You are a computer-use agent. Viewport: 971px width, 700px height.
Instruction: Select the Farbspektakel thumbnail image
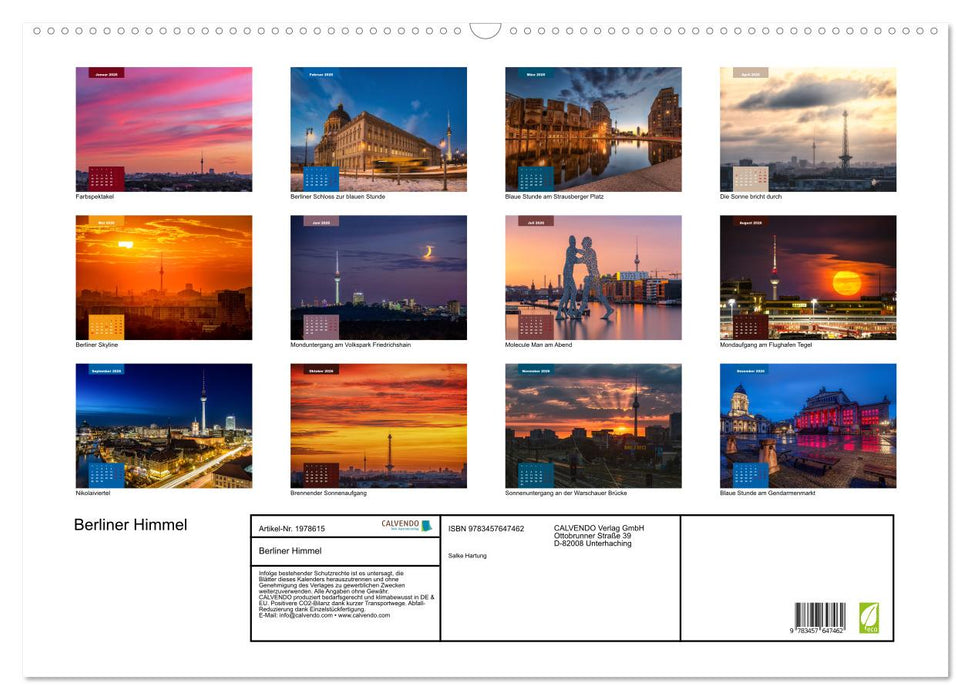point(163,128)
